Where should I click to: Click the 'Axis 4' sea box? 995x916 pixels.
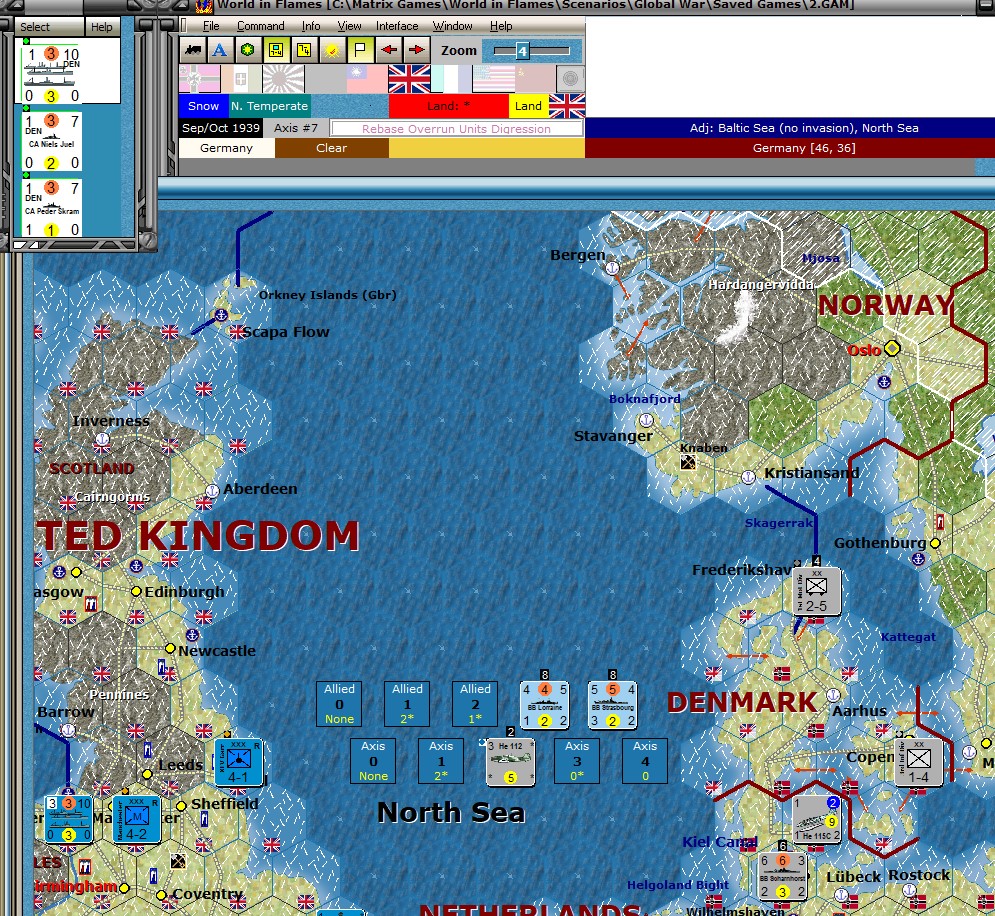(x=645, y=761)
